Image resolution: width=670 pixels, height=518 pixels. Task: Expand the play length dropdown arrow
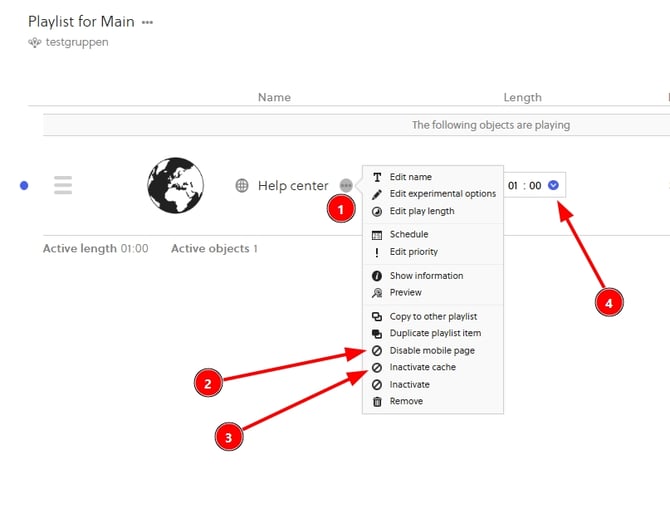click(x=553, y=185)
